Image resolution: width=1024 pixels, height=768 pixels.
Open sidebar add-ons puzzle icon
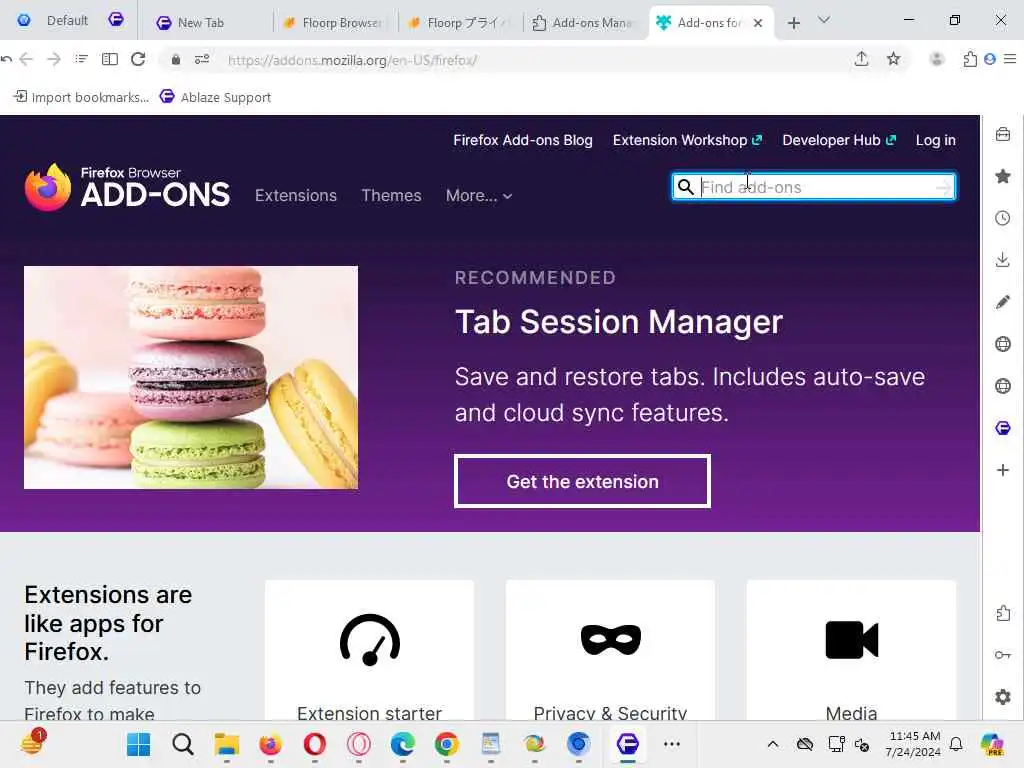click(x=1003, y=613)
